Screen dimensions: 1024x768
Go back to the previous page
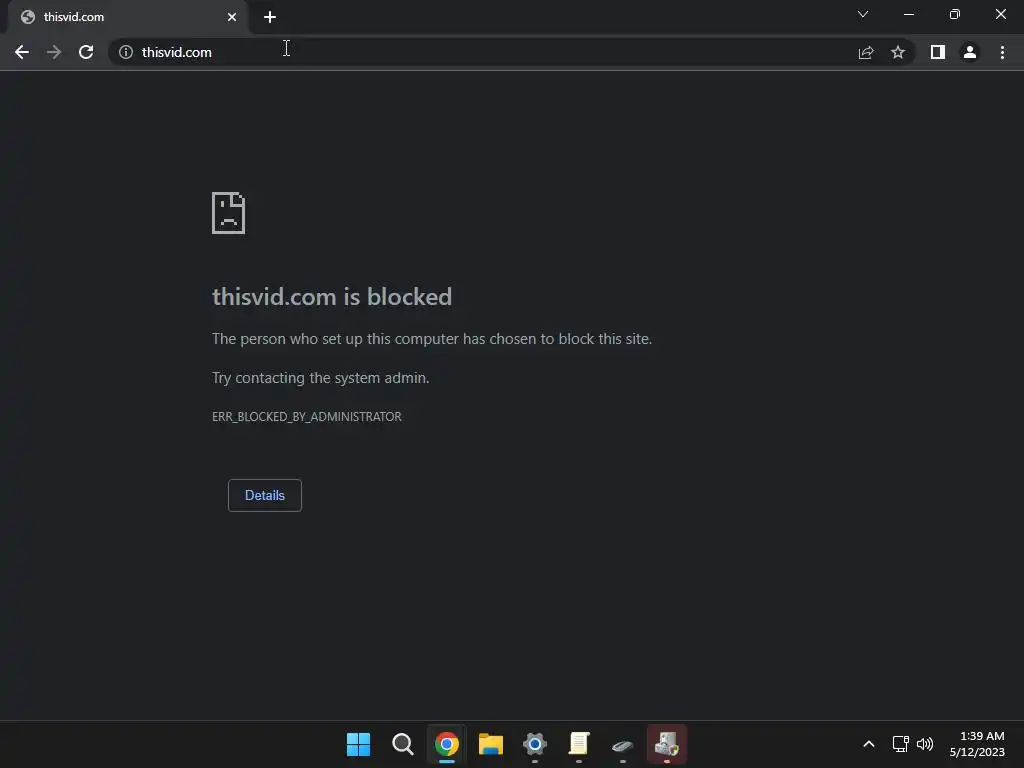[22, 52]
